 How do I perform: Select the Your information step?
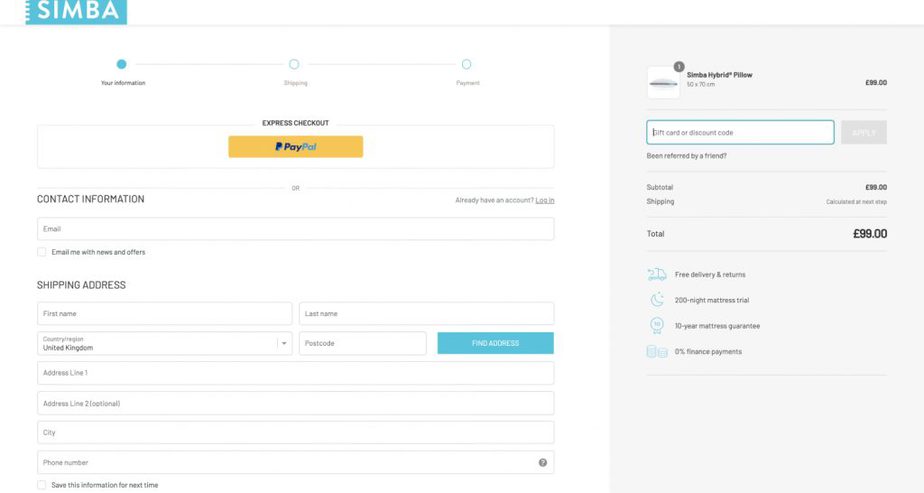[x=121, y=64]
